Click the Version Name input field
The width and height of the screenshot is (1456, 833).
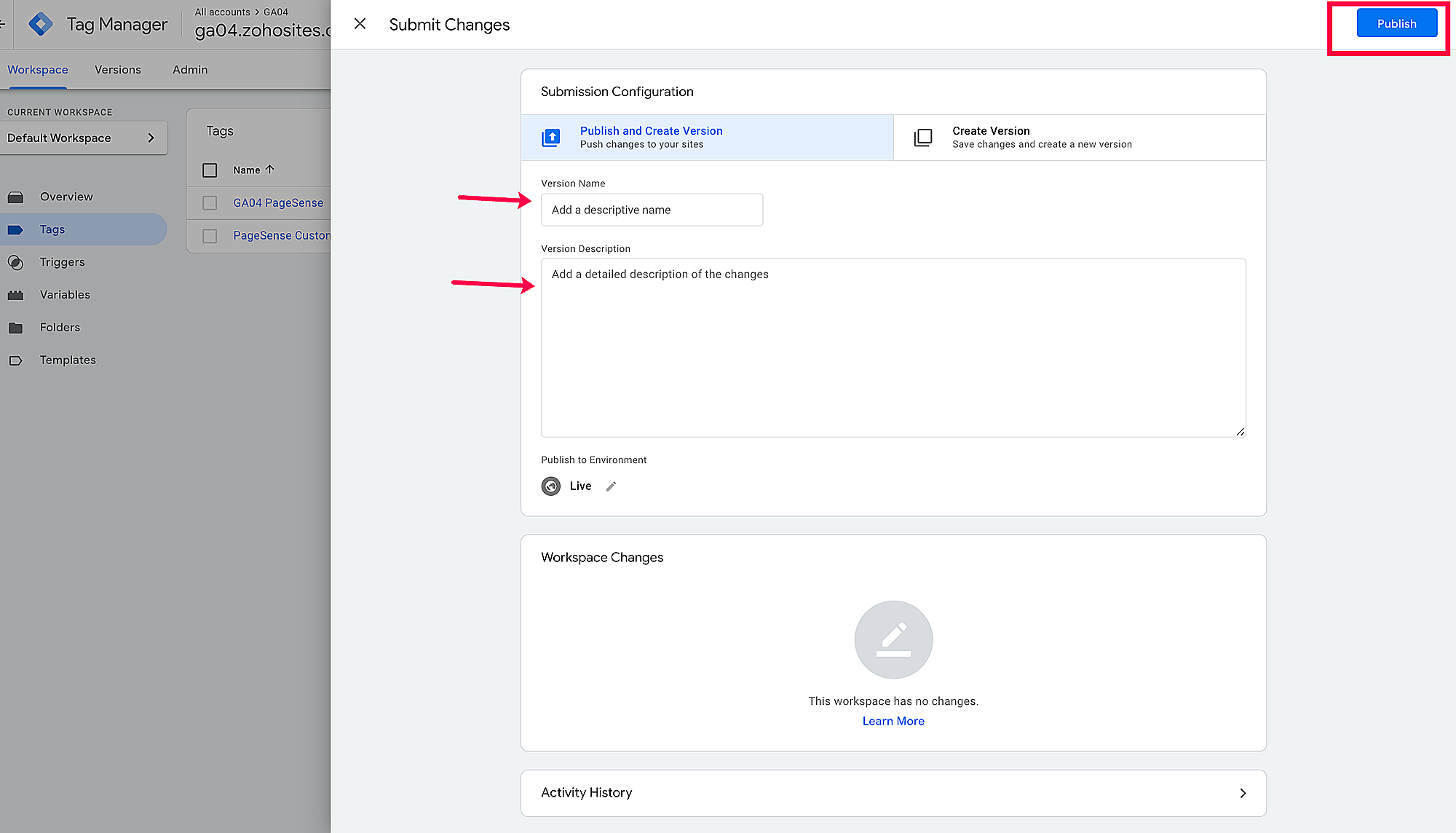pos(652,210)
